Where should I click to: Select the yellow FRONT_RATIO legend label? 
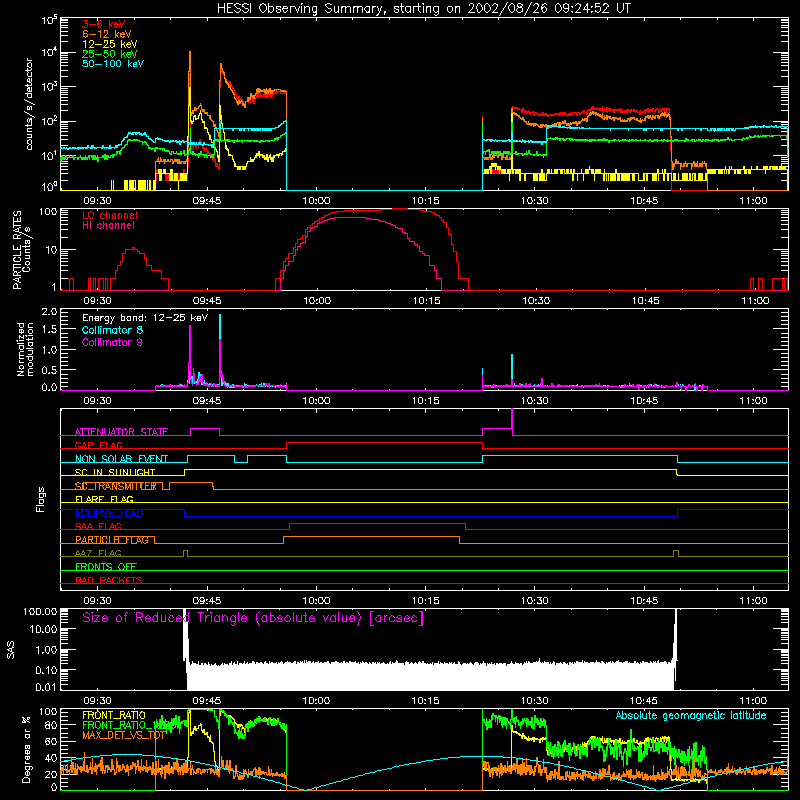tap(114, 715)
